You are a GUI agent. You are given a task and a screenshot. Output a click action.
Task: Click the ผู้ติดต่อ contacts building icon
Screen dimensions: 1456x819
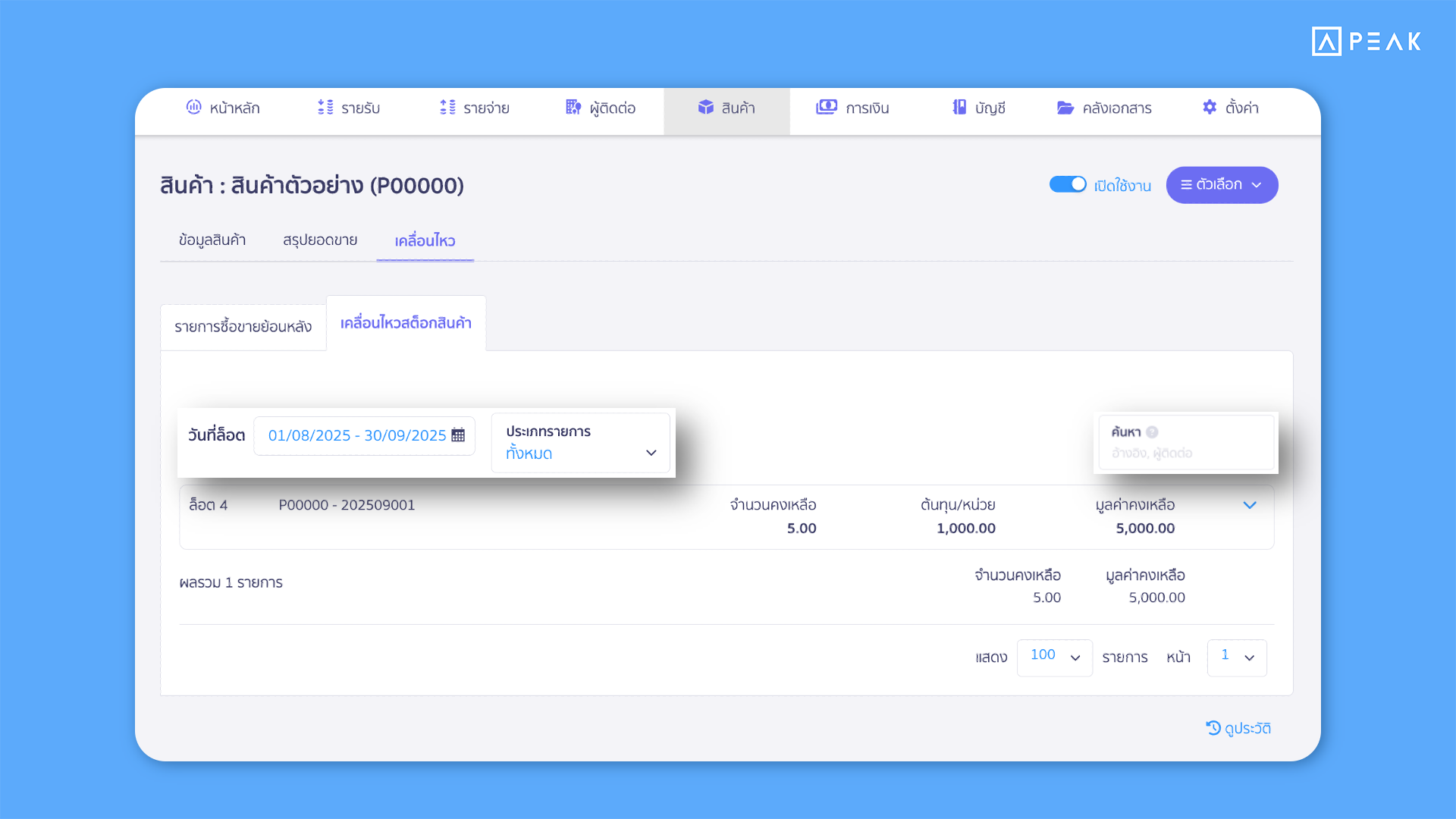573,107
